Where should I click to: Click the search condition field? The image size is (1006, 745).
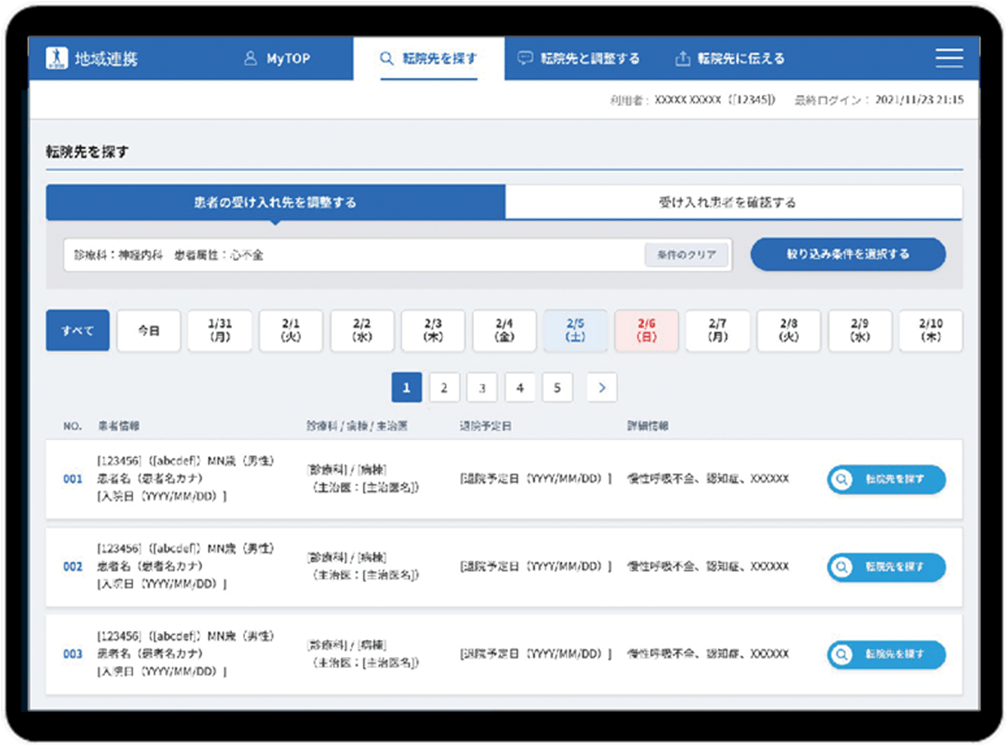pyautogui.click(x=350, y=255)
